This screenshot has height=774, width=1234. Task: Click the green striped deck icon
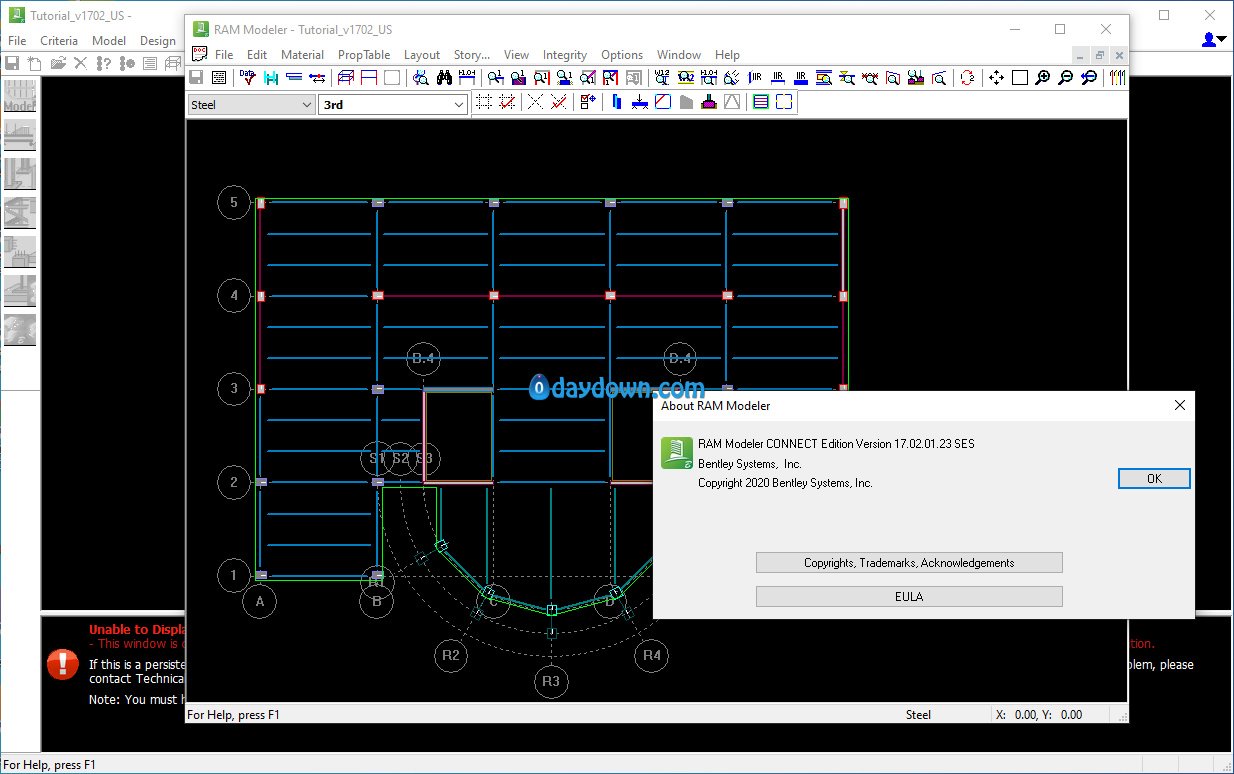click(761, 102)
